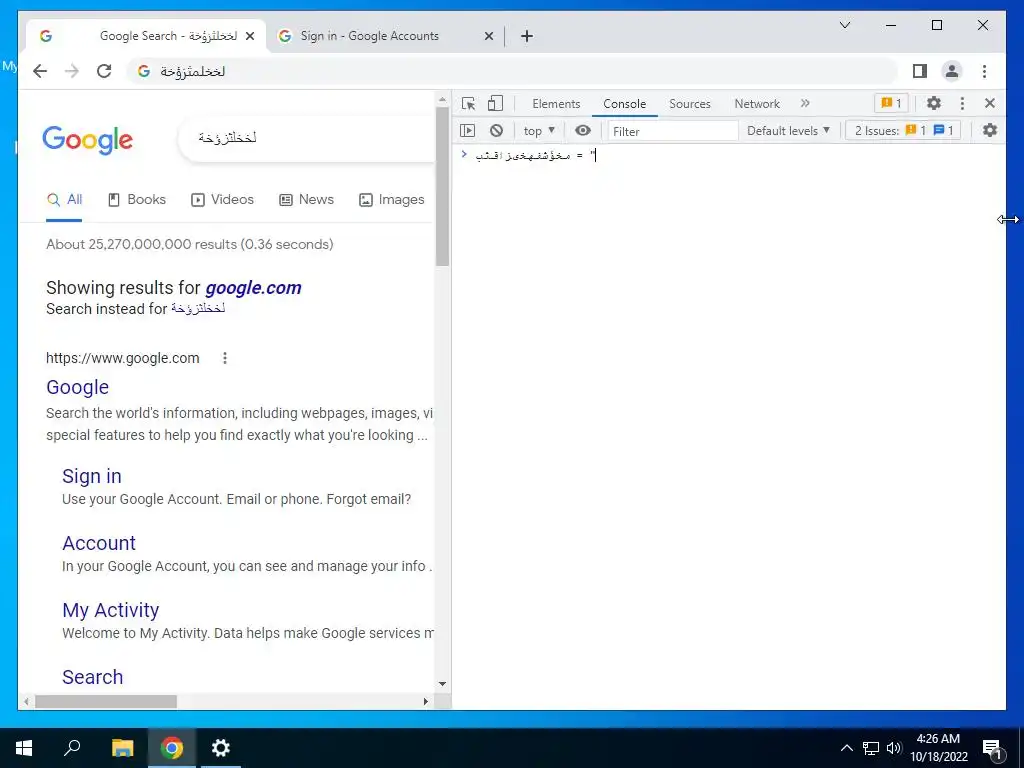Expand the hidden DevTools tabs chevron

point(805,103)
